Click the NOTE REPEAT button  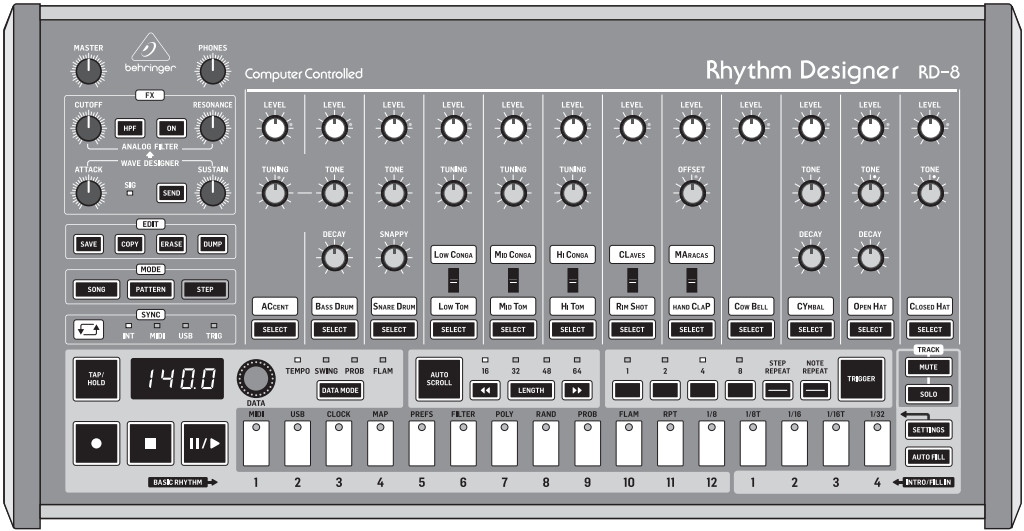(x=815, y=391)
